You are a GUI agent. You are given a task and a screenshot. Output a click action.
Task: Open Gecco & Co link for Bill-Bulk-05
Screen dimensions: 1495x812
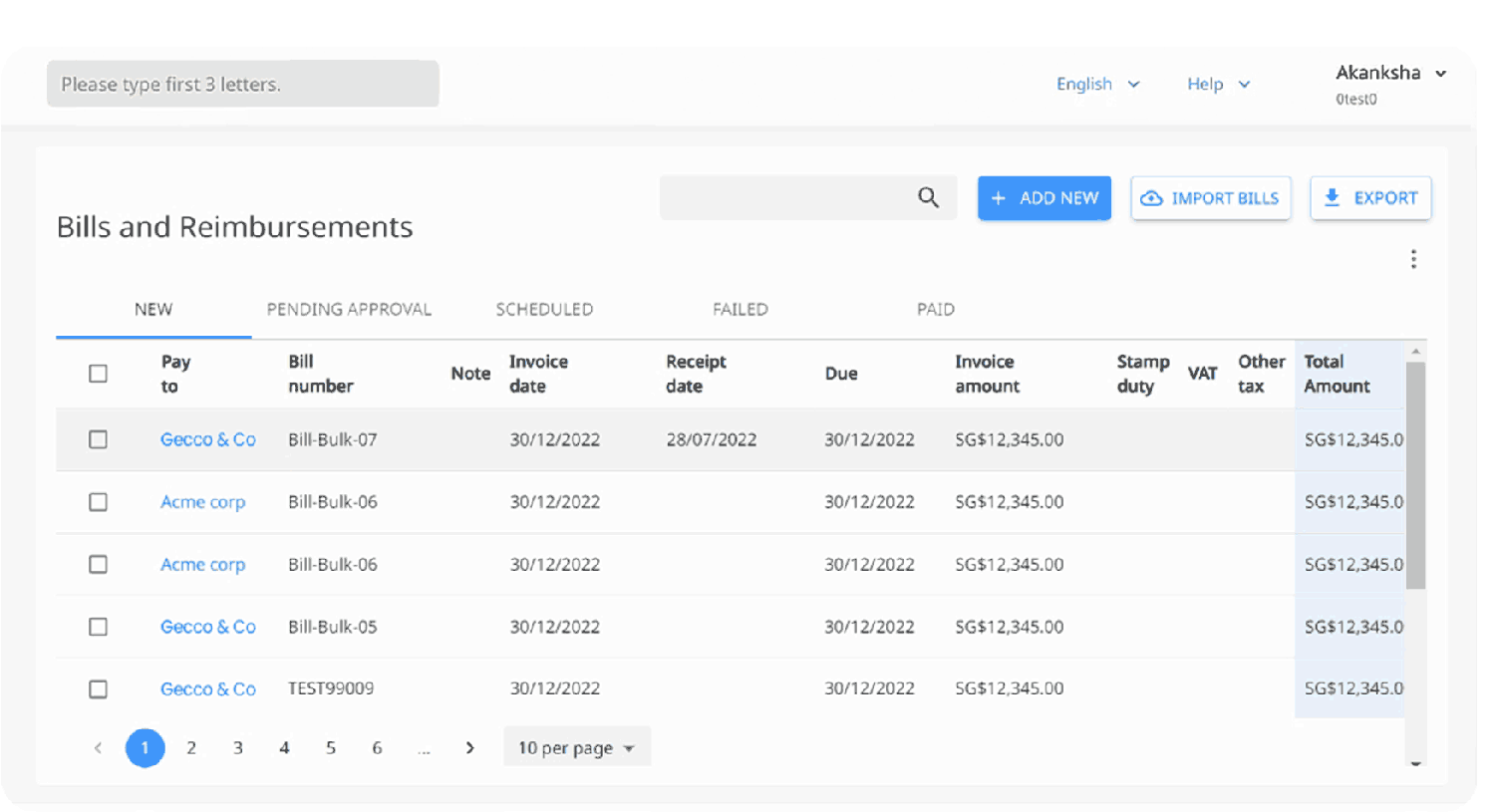(x=207, y=627)
